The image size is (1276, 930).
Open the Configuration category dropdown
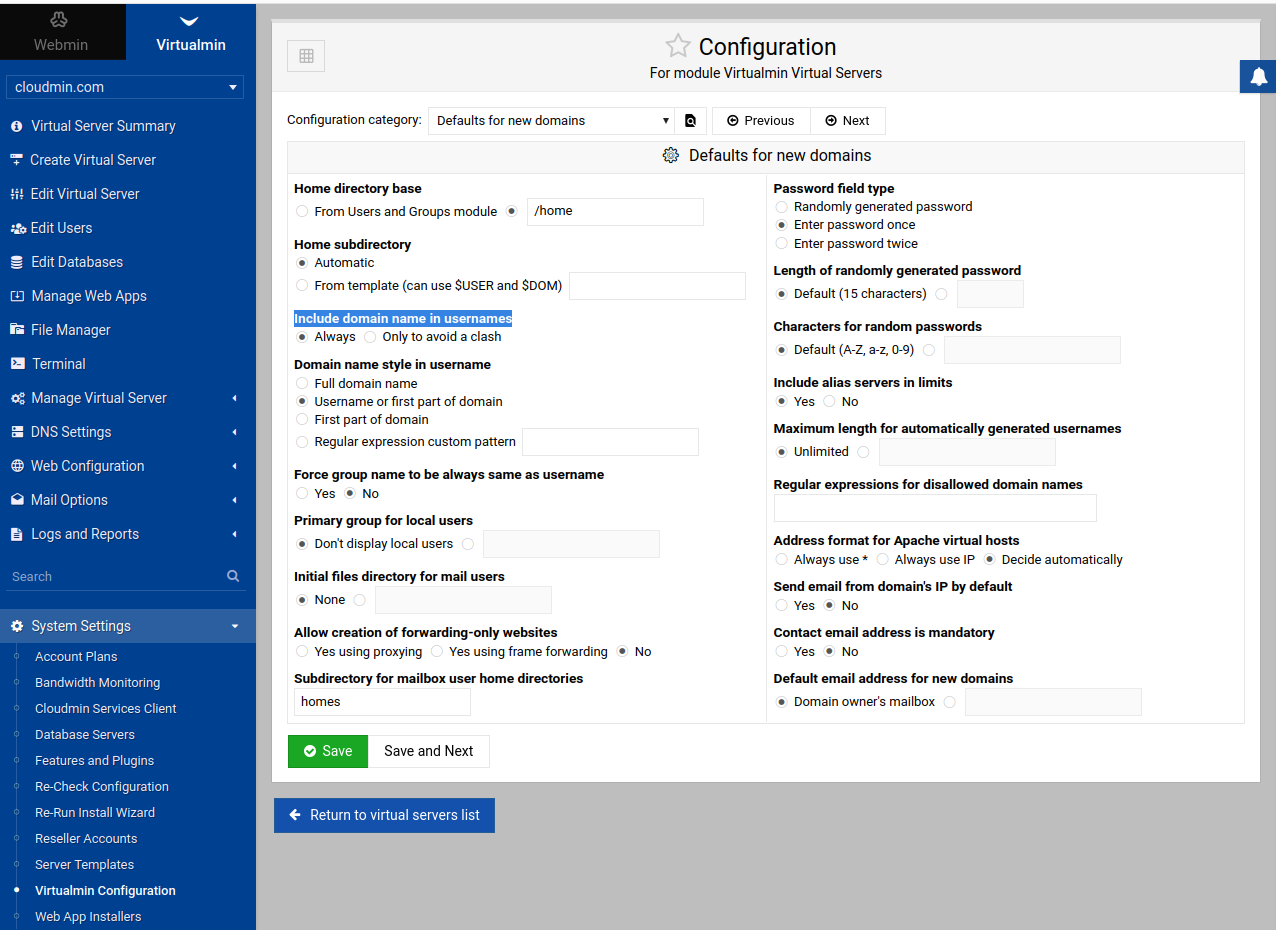[x=551, y=121]
